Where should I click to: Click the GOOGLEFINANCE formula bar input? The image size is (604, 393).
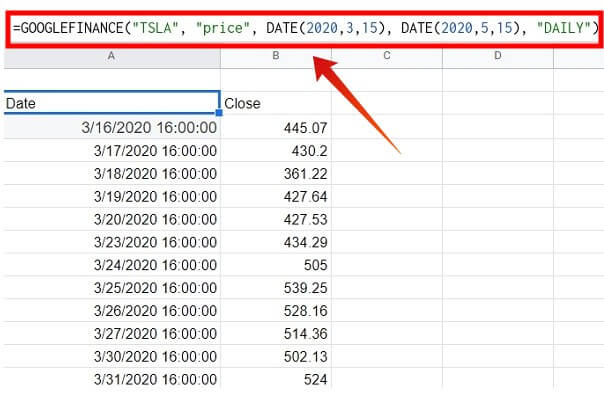[305, 29]
